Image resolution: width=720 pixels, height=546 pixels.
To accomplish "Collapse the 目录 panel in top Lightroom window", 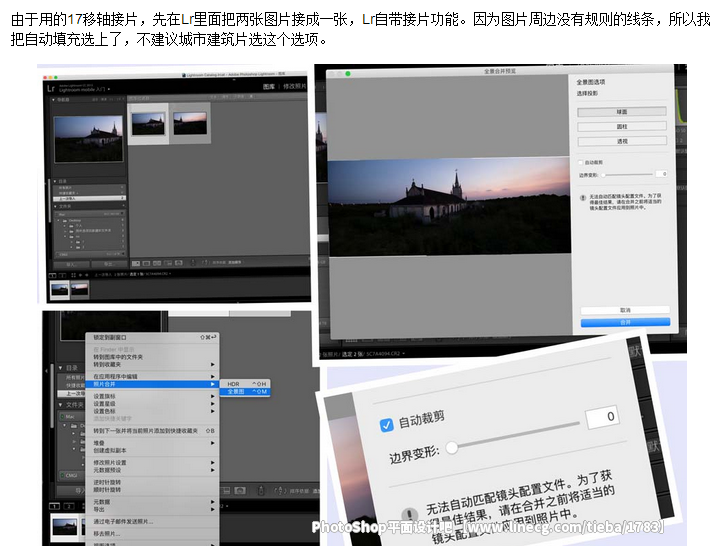I will 55,181.
